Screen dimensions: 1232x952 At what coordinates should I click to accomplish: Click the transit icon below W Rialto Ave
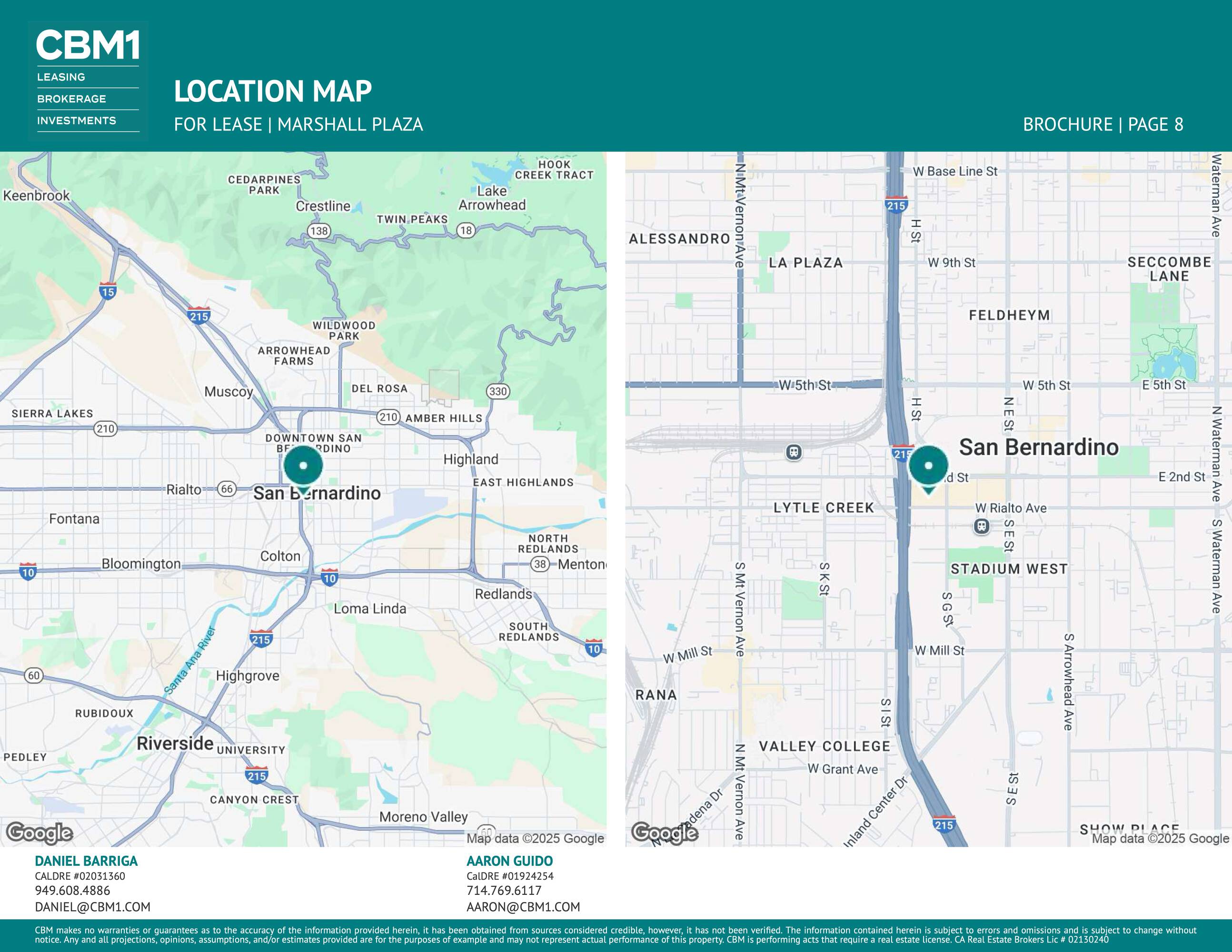point(982,526)
